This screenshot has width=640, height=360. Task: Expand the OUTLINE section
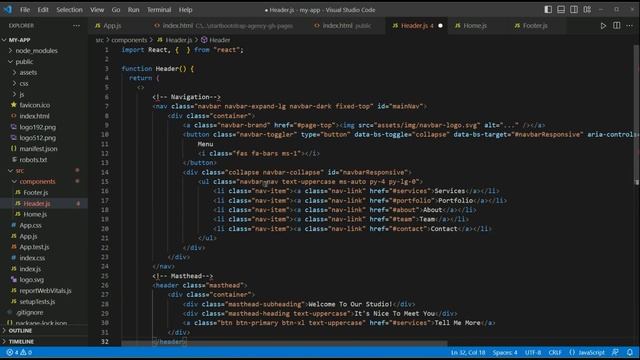(x=44, y=331)
